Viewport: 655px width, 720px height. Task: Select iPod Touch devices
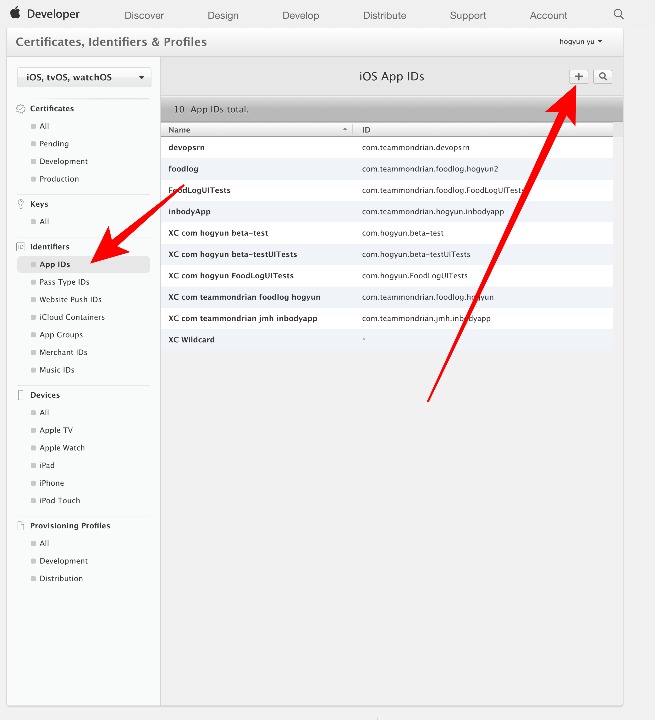tap(59, 501)
